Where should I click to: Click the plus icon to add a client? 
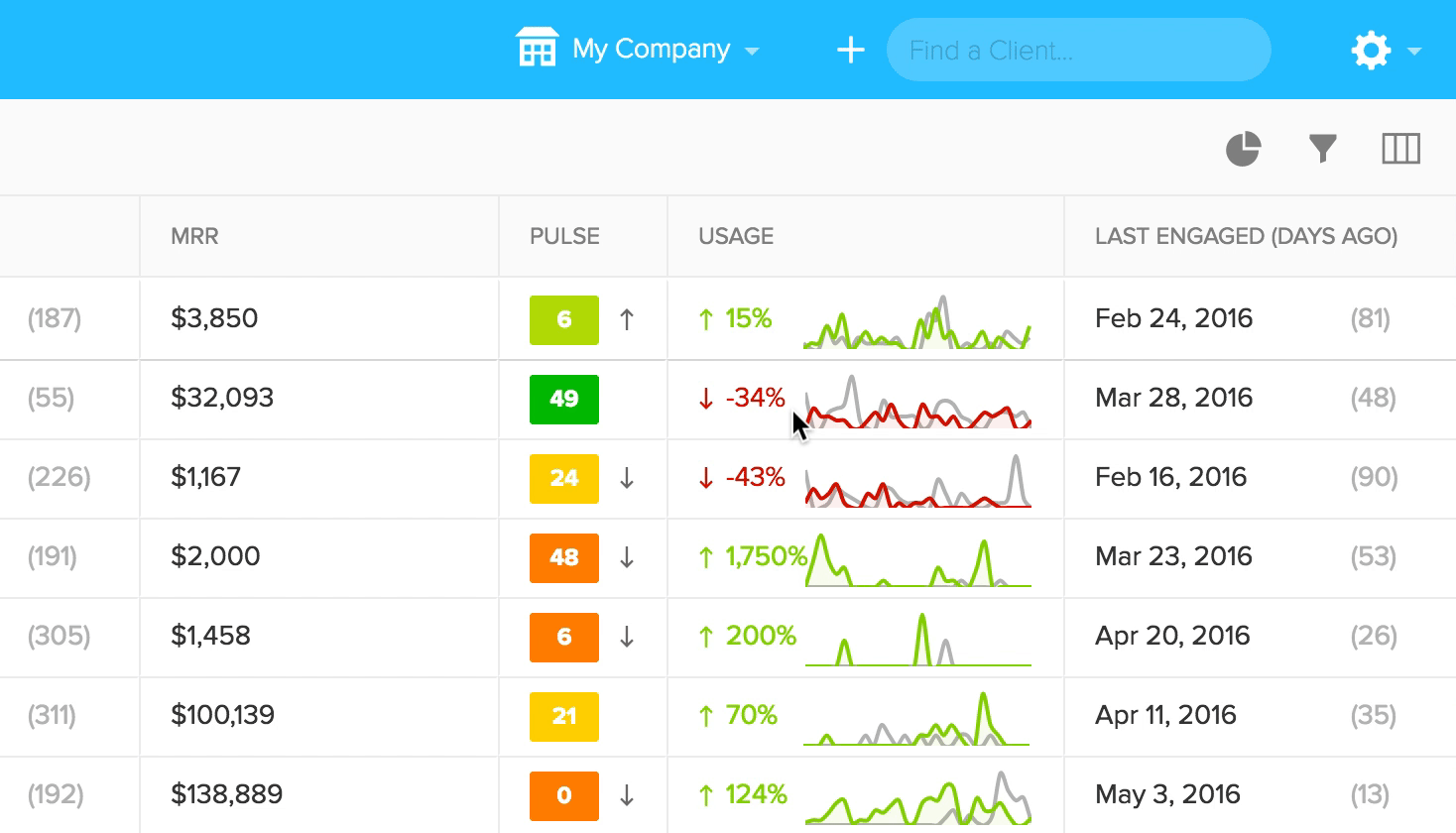click(x=849, y=50)
